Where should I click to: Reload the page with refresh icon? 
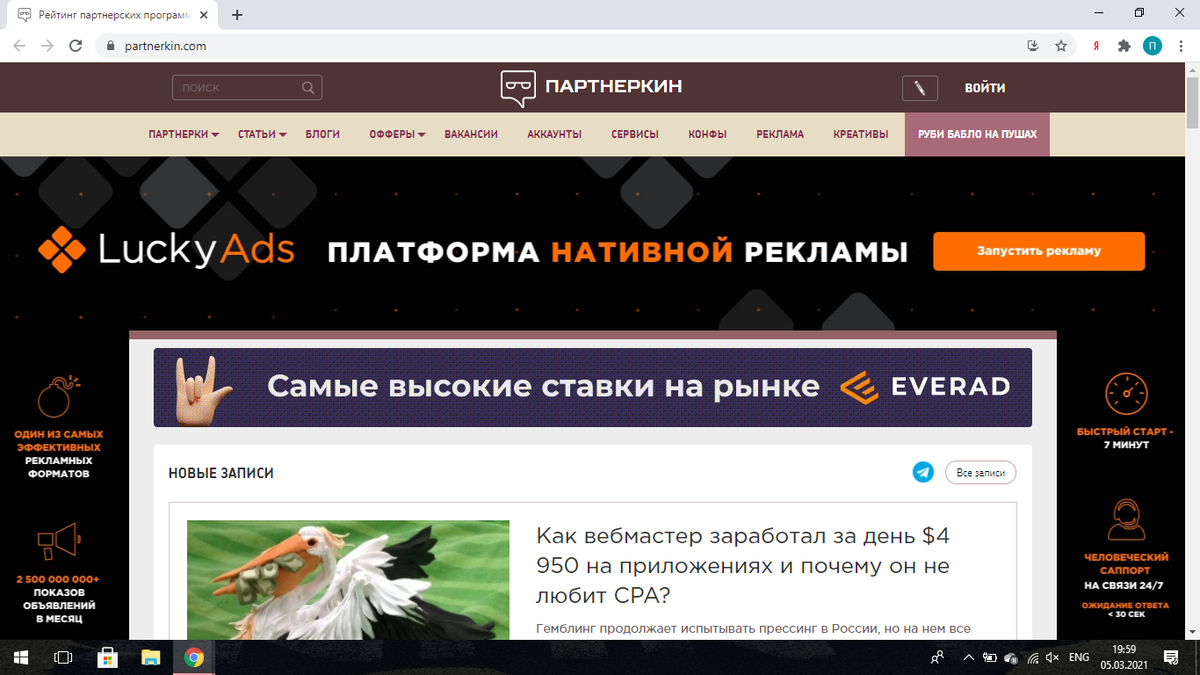click(75, 46)
